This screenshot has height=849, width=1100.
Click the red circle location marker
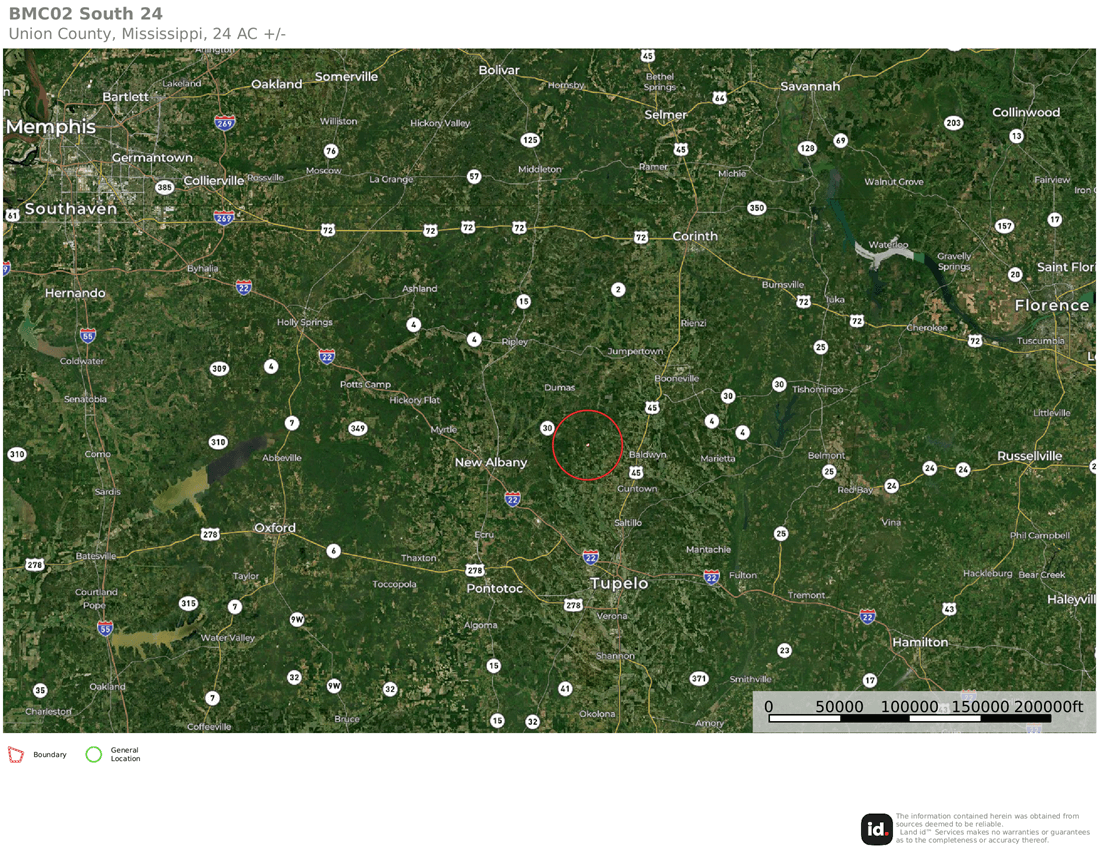(588, 445)
